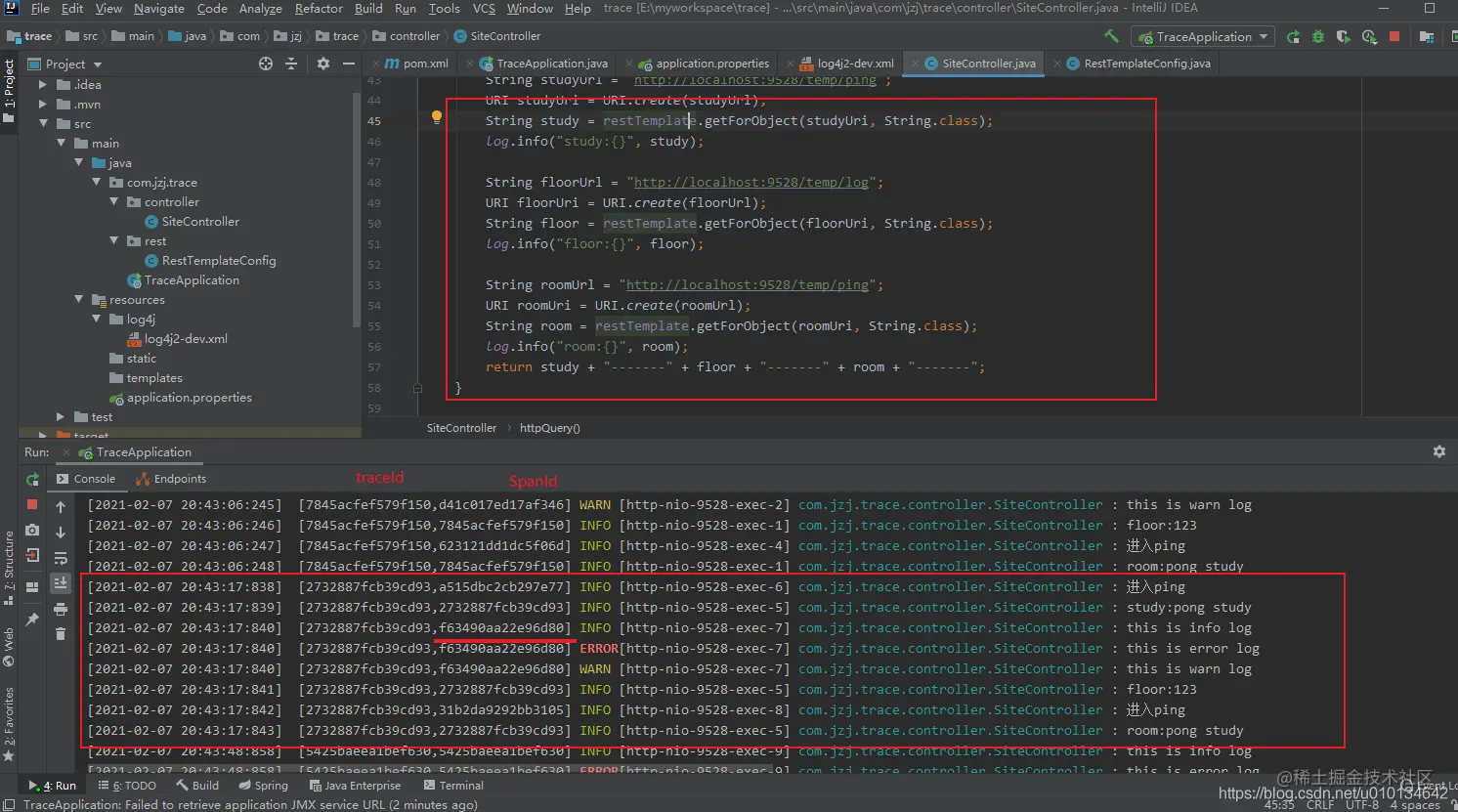Select RestTemplateConfig in the Project tree

coord(210,261)
